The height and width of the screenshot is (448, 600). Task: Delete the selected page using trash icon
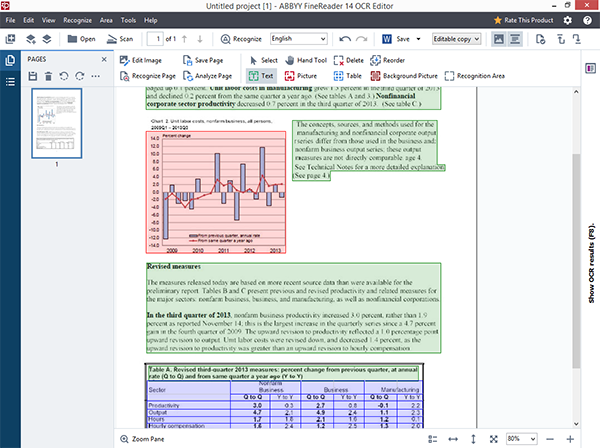point(49,76)
